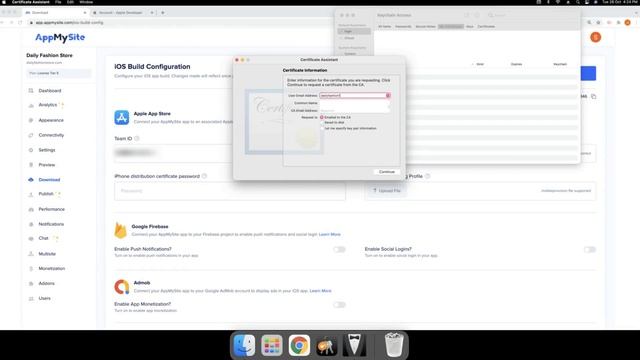Select the Saved to disk option
Viewport: 640px width, 360px height.
coord(322,122)
